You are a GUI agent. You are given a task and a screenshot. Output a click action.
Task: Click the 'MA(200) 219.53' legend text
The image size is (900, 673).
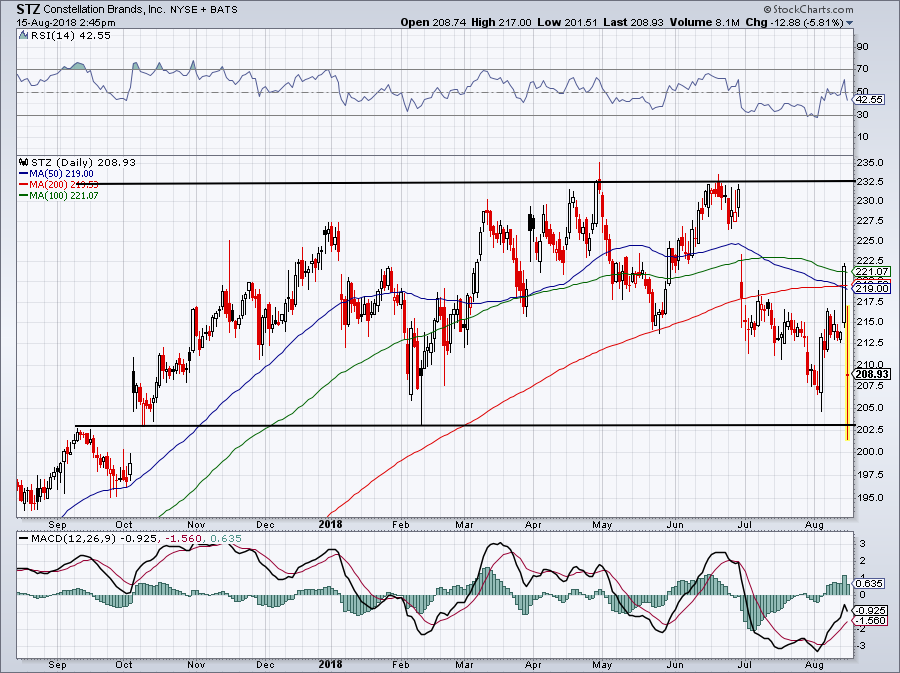[x=64, y=184]
